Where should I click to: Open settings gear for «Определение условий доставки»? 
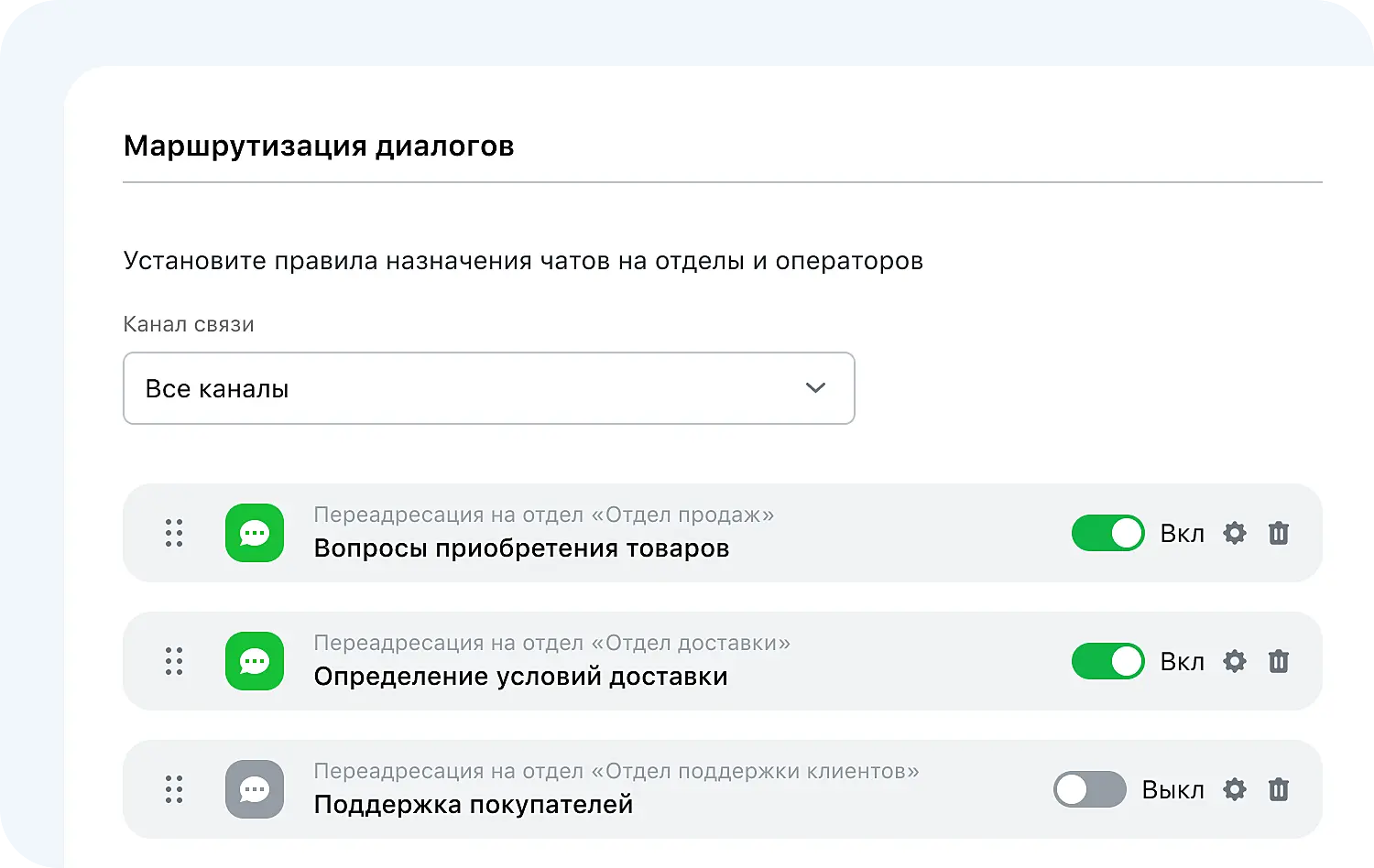(x=1234, y=661)
